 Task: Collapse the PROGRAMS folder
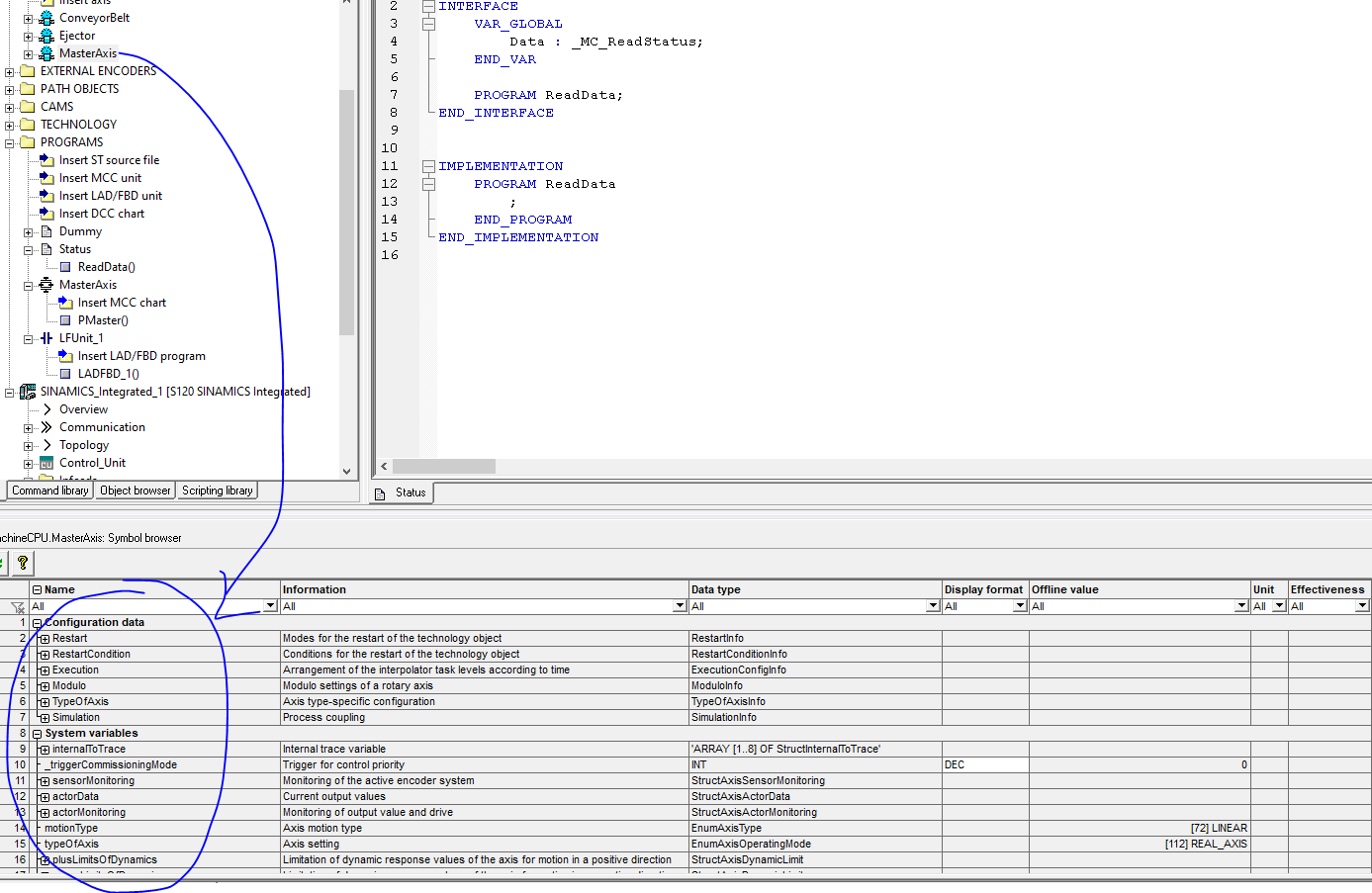coord(10,142)
